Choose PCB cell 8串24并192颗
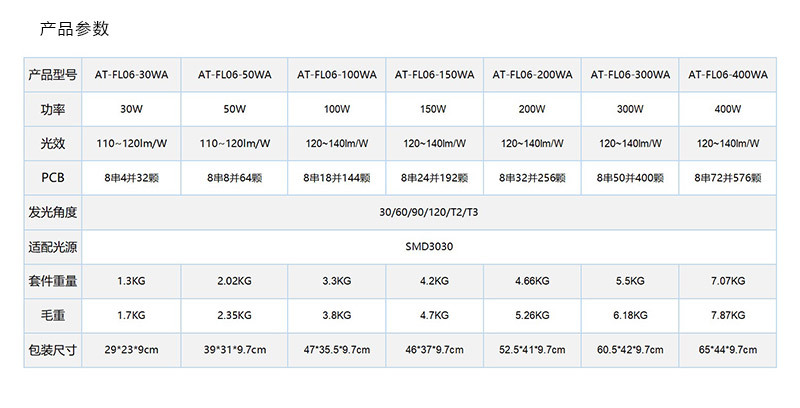The image size is (800, 408). click(x=434, y=178)
